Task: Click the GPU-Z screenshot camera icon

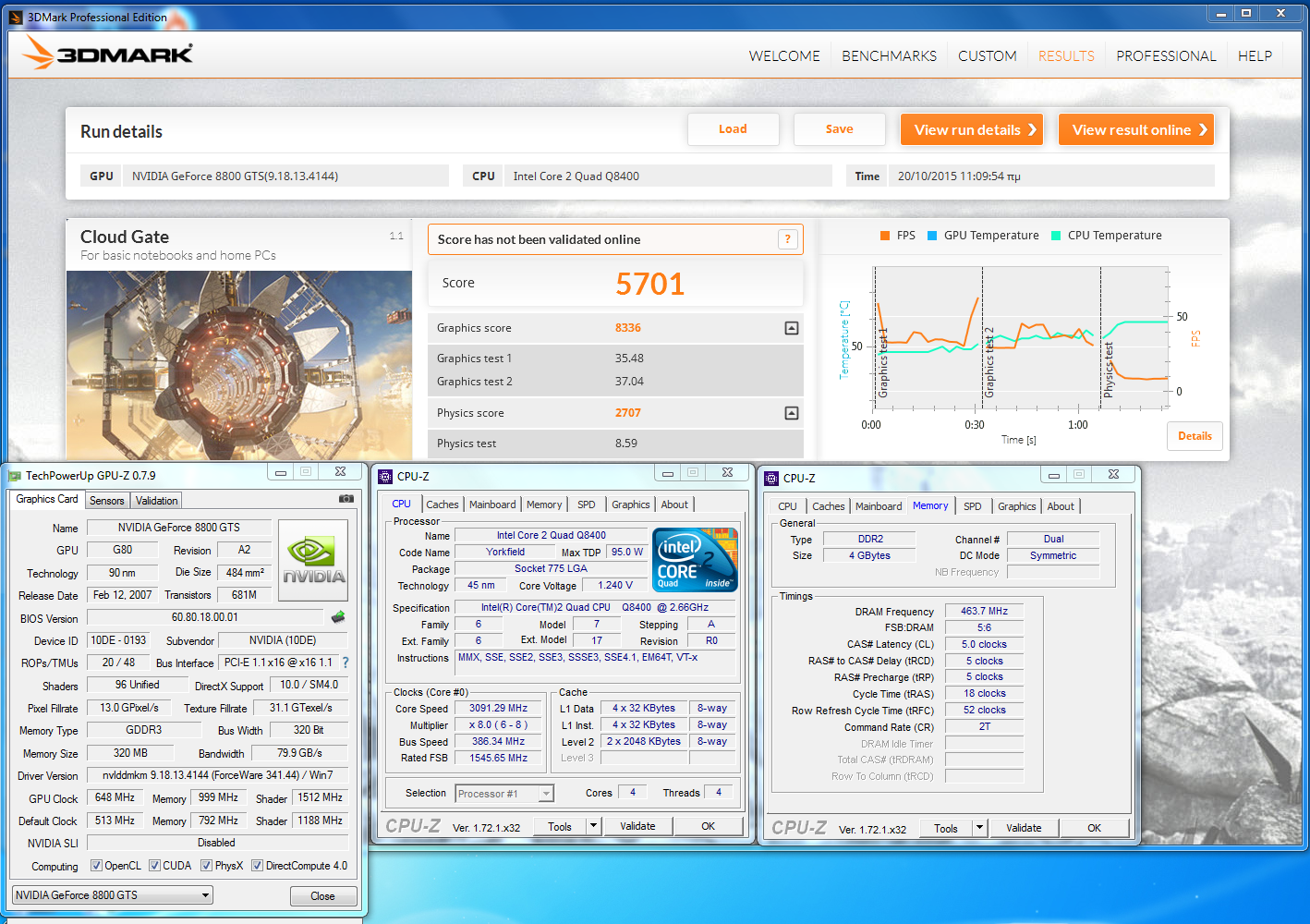Action: 346,499
